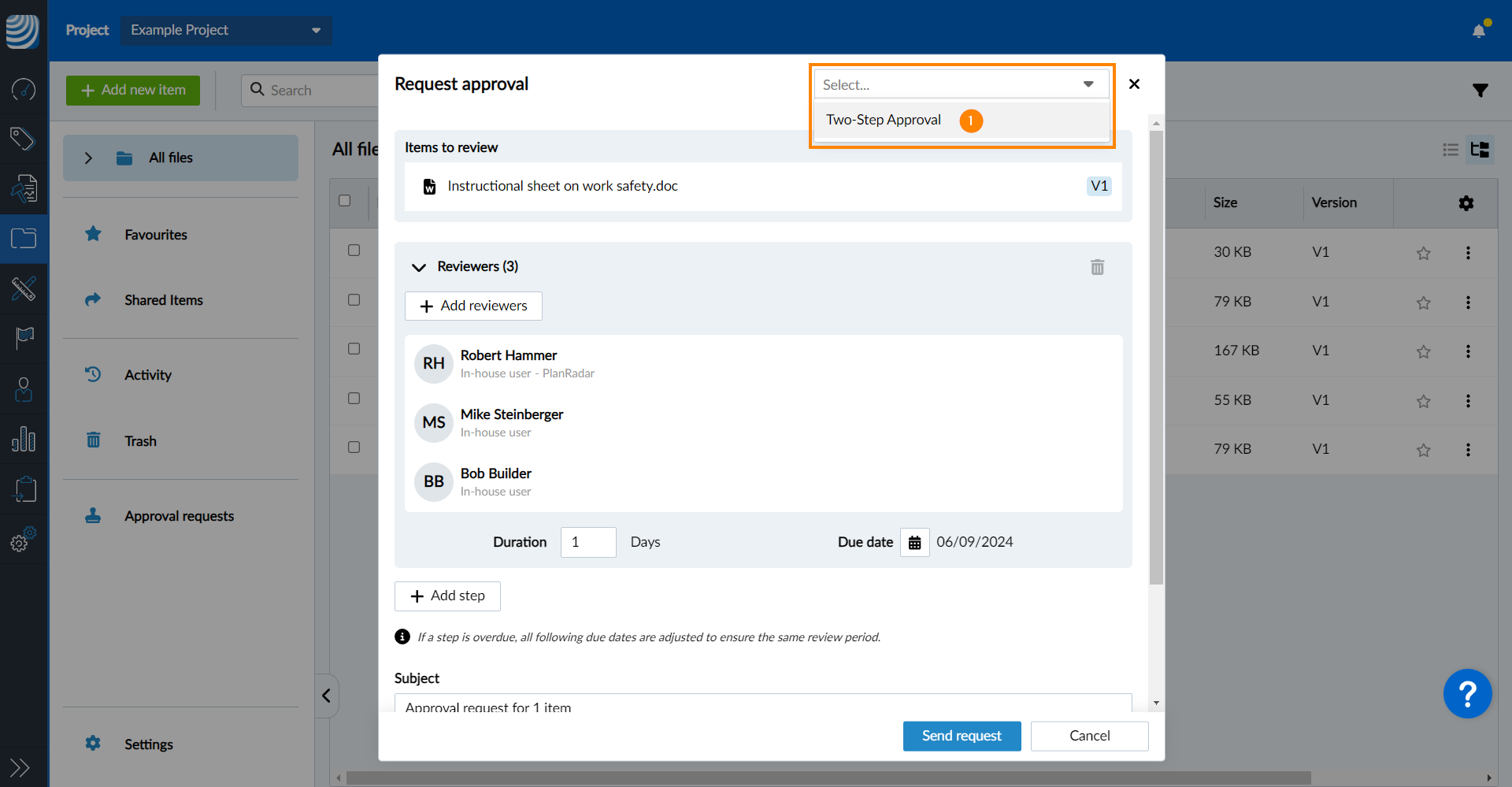Check the first file row checkbox
The height and width of the screenshot is (787, 1512).
354,251
